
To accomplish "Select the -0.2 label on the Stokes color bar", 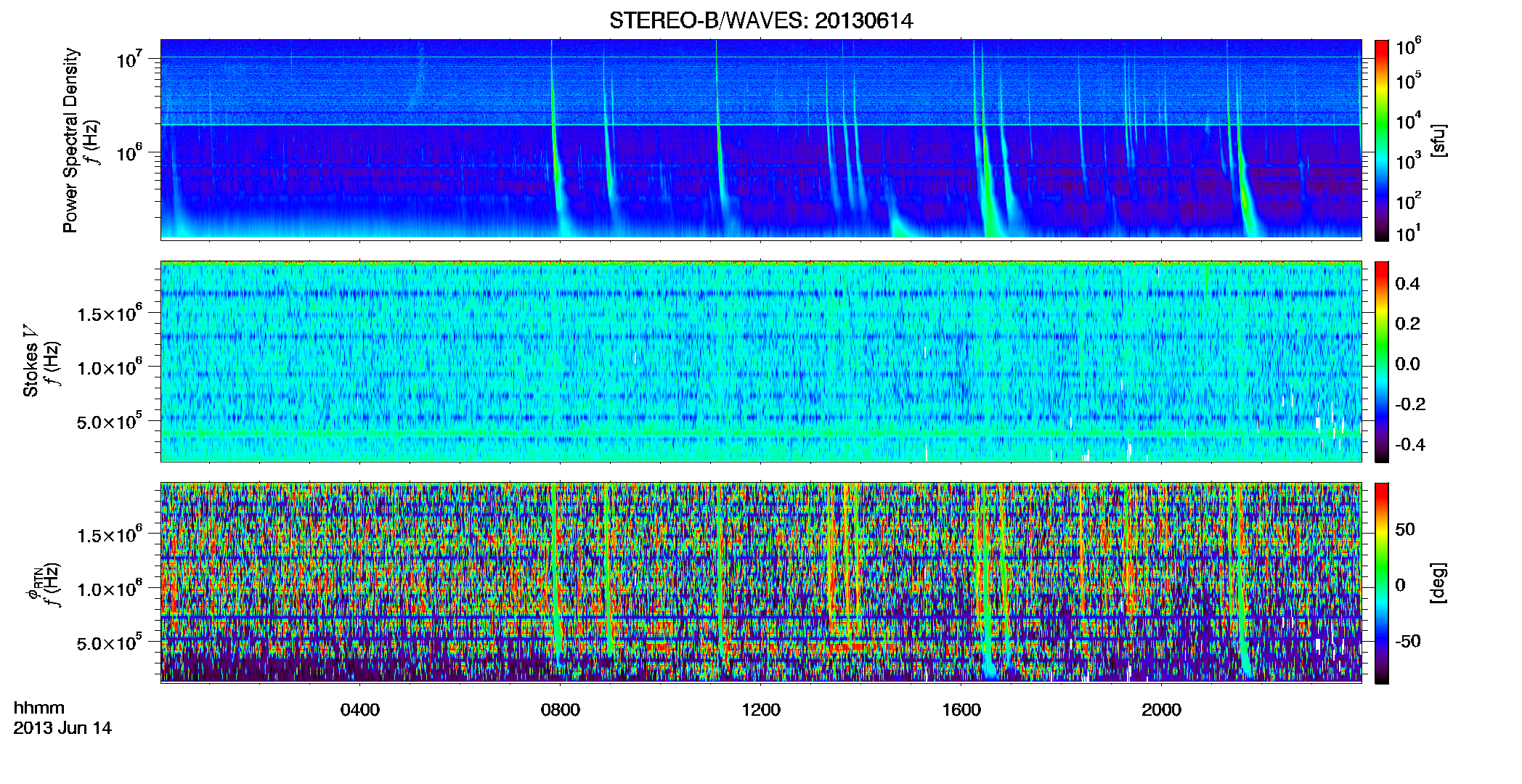I will pyautogui.click(x=1410, y=404).
